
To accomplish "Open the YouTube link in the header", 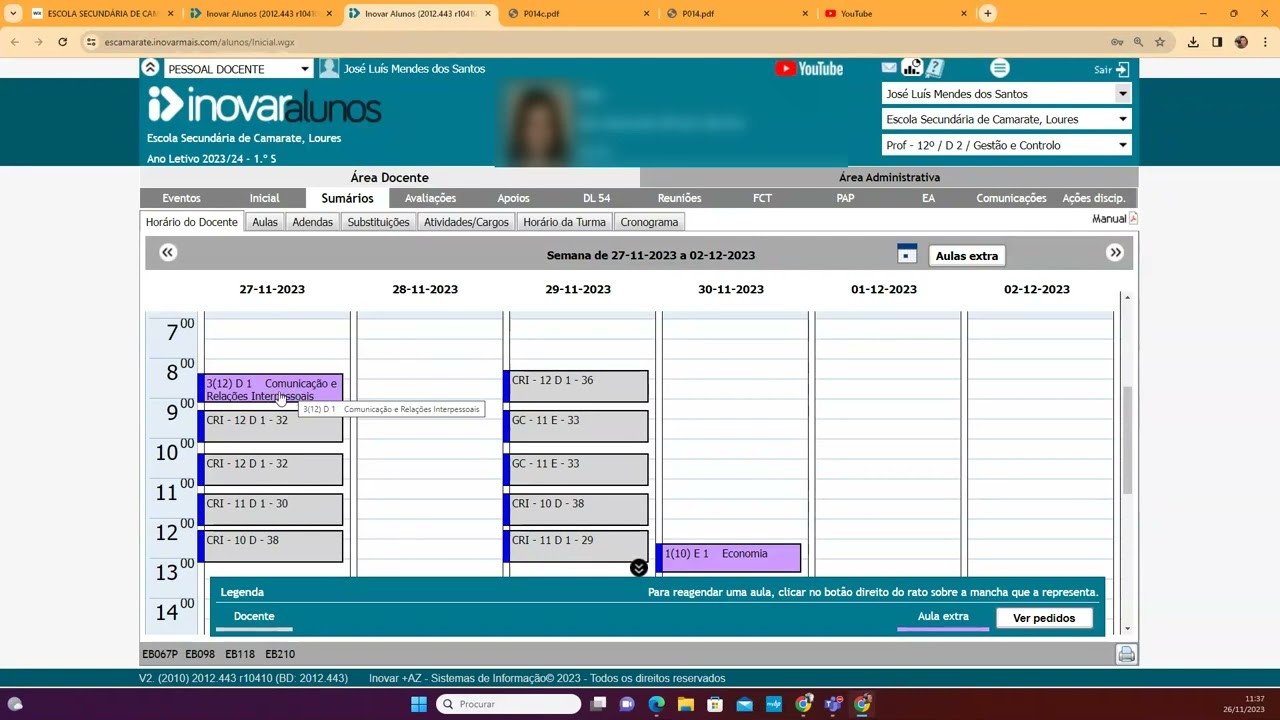I will click(809, 69).
